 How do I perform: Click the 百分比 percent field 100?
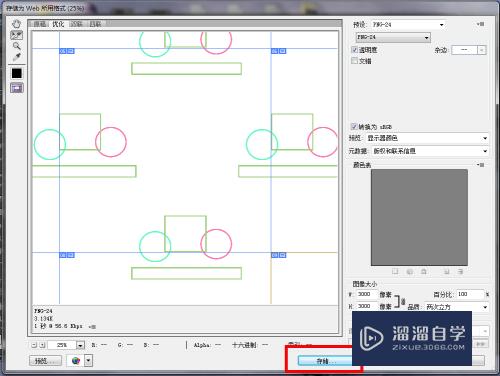pyautogui.click(x=470, y=294)
